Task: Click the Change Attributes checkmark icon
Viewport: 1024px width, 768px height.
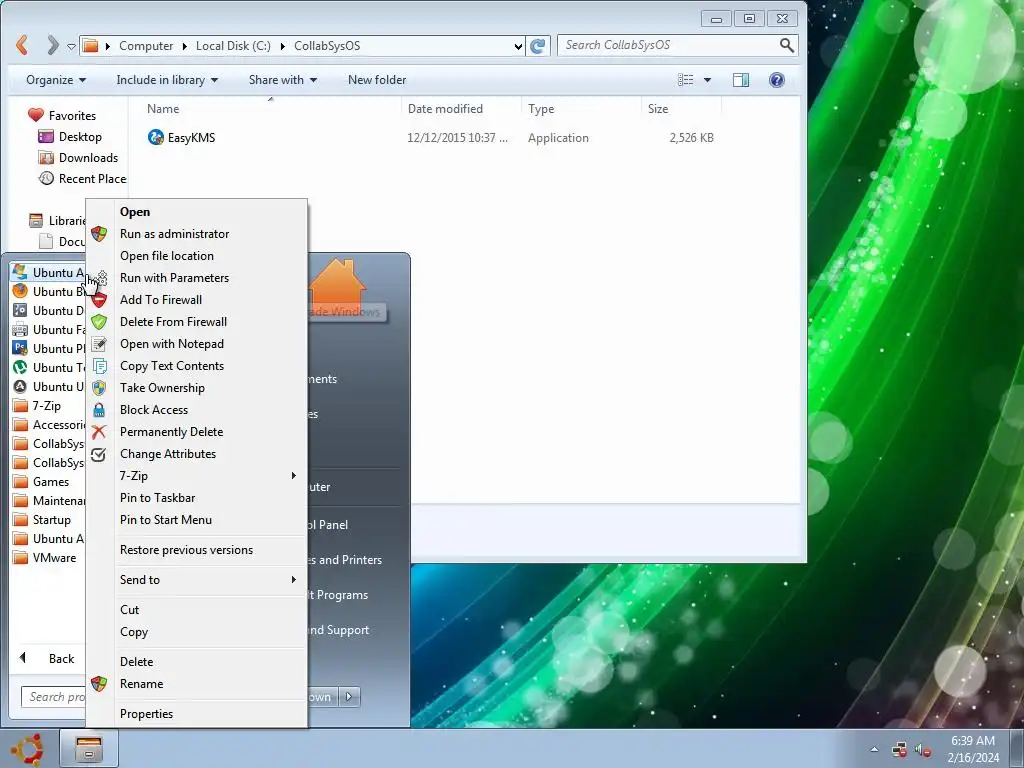Action: click(x=99, y=455)
